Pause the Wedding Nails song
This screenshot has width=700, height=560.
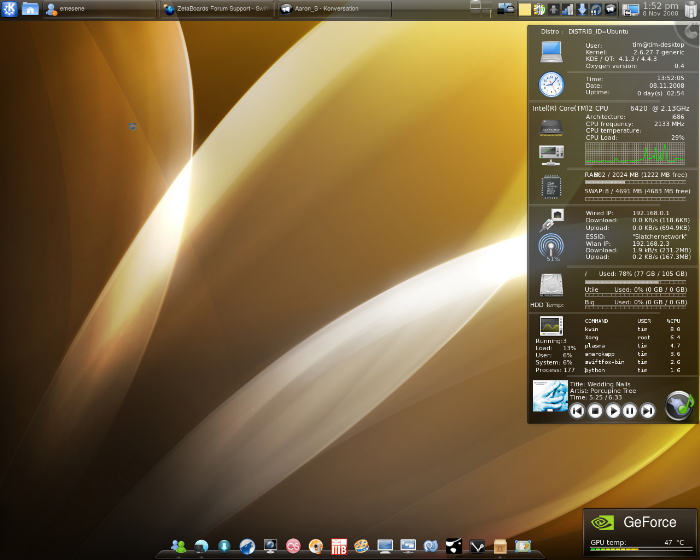[630, 410]
